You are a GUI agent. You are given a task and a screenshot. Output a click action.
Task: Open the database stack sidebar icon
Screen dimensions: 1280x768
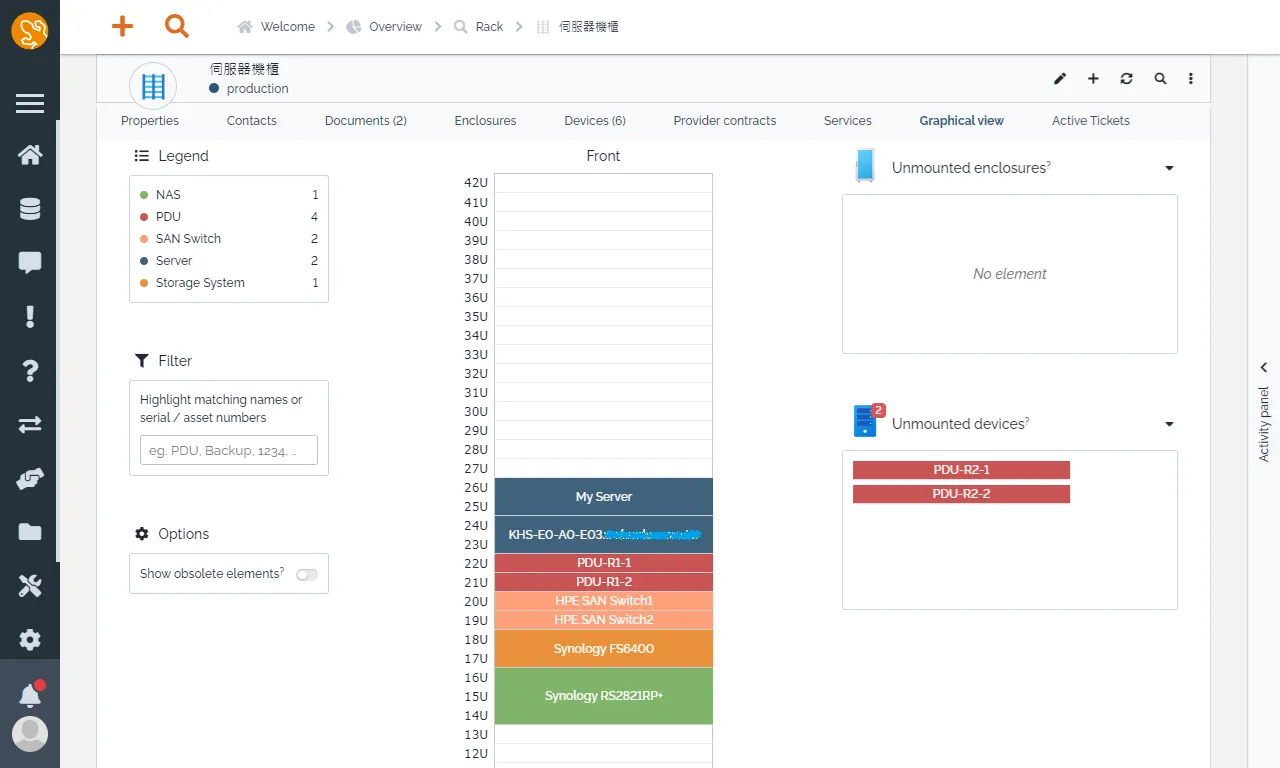(x=30, y=209)
